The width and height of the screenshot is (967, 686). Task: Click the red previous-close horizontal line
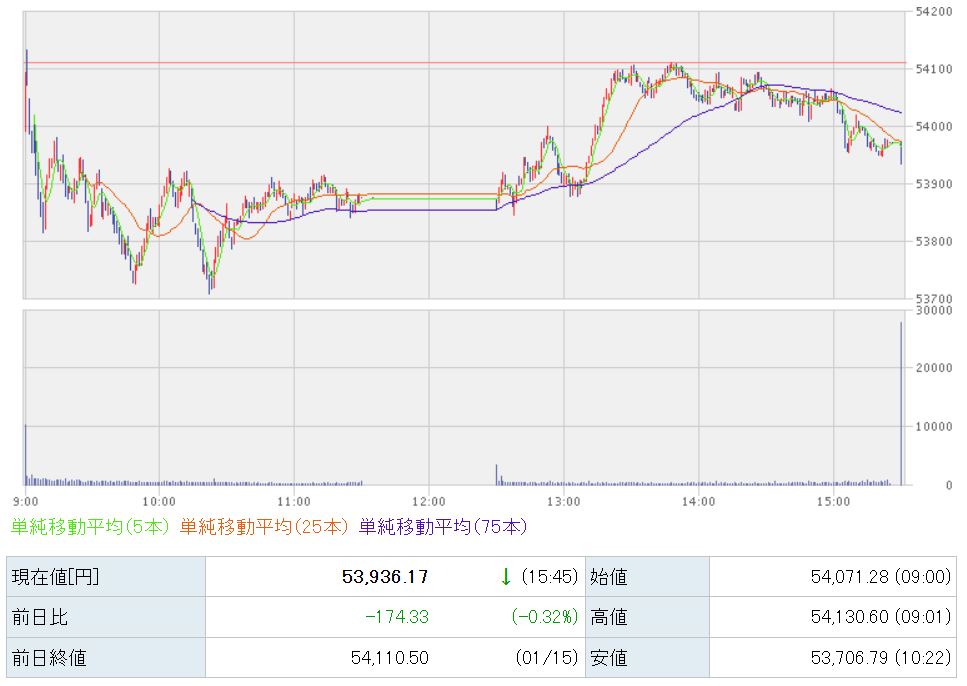pos(460,63)
